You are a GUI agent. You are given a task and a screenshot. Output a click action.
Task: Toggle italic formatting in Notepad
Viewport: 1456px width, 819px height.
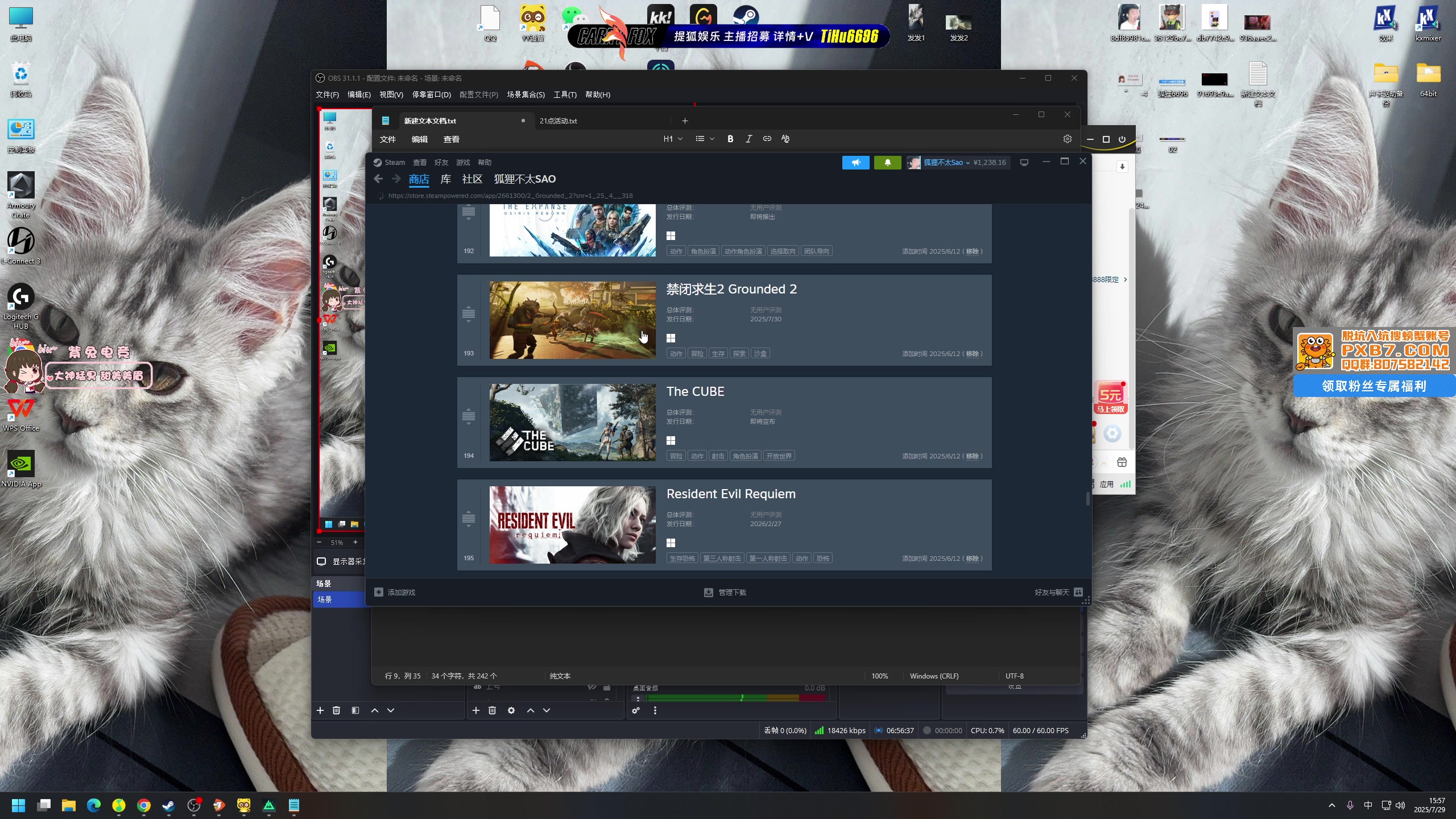(x=748, y=139)
